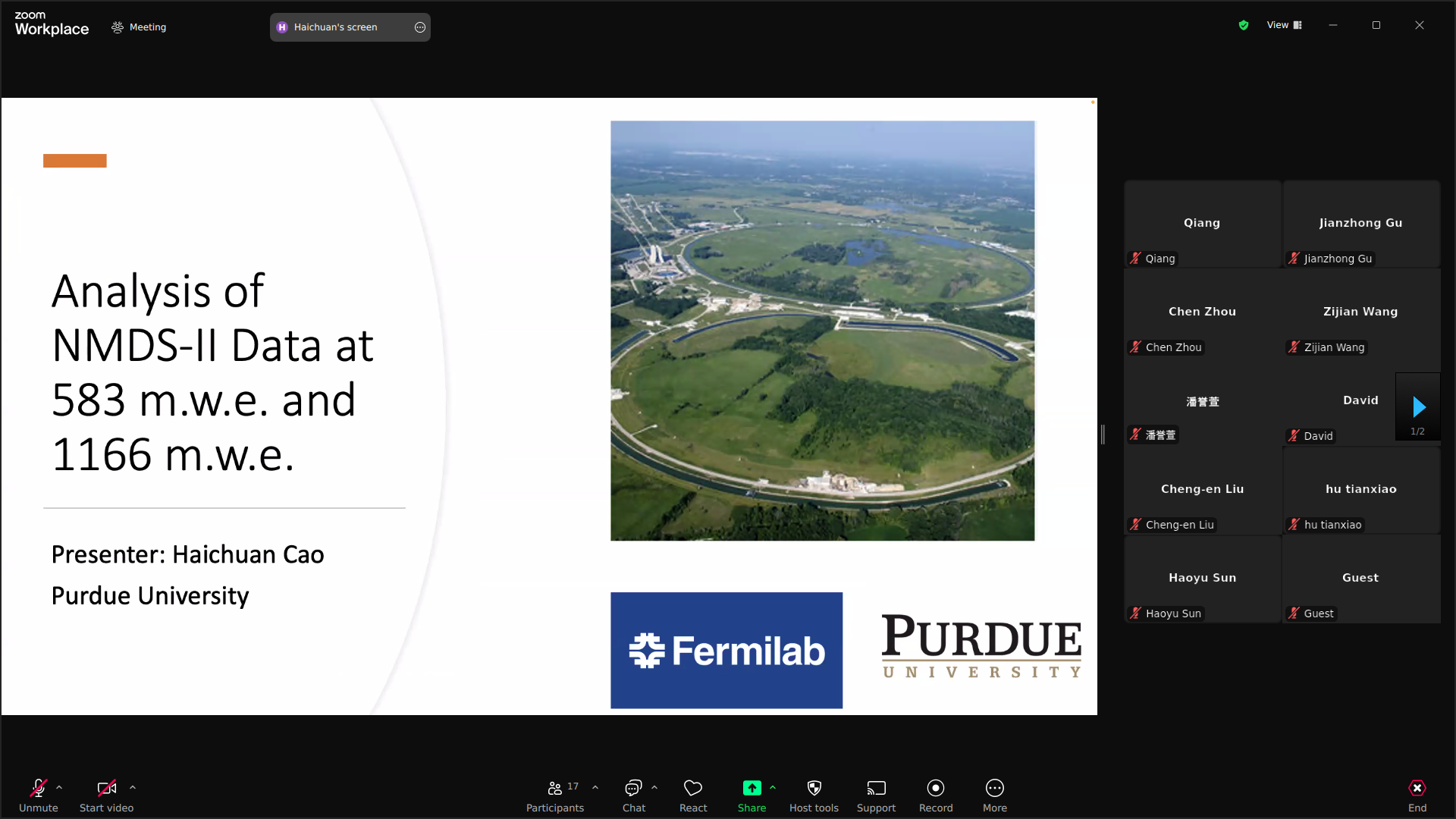Open the Support option
This screenshot has width=1456, height=819.
click(876, 795)
